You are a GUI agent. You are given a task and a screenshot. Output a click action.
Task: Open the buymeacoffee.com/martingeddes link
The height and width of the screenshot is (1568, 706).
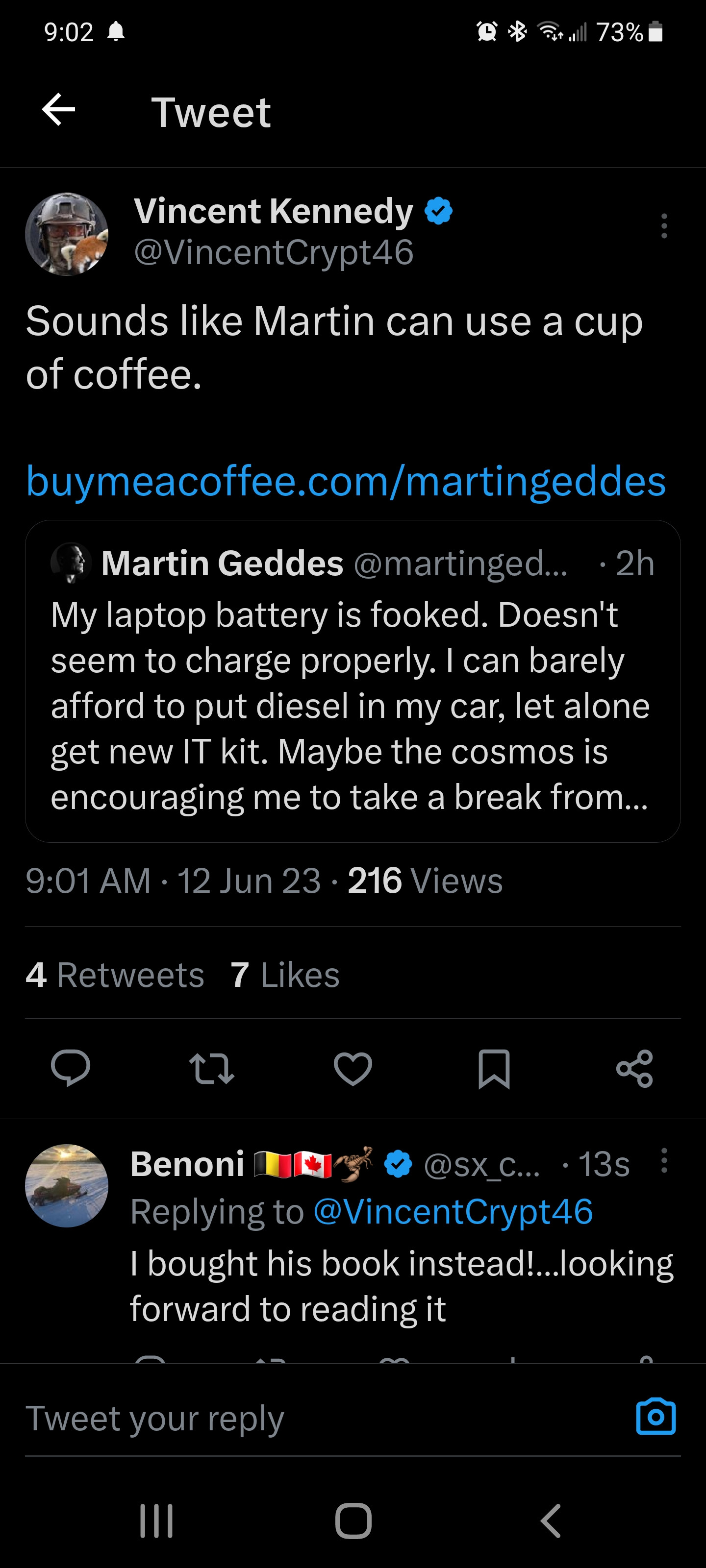[346, 482]
